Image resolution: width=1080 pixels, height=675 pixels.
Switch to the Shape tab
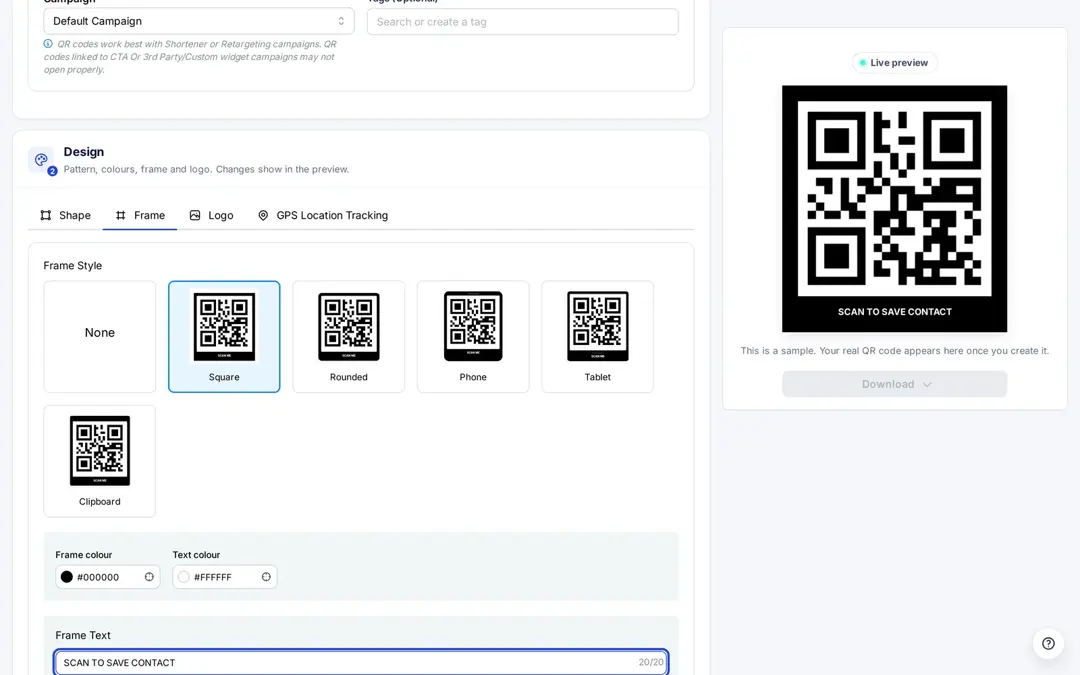click(x=65, y=215)
